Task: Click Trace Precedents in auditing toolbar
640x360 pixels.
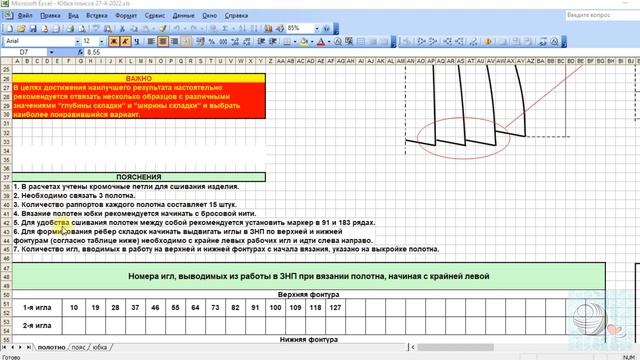Action: [x=421, y=41]
